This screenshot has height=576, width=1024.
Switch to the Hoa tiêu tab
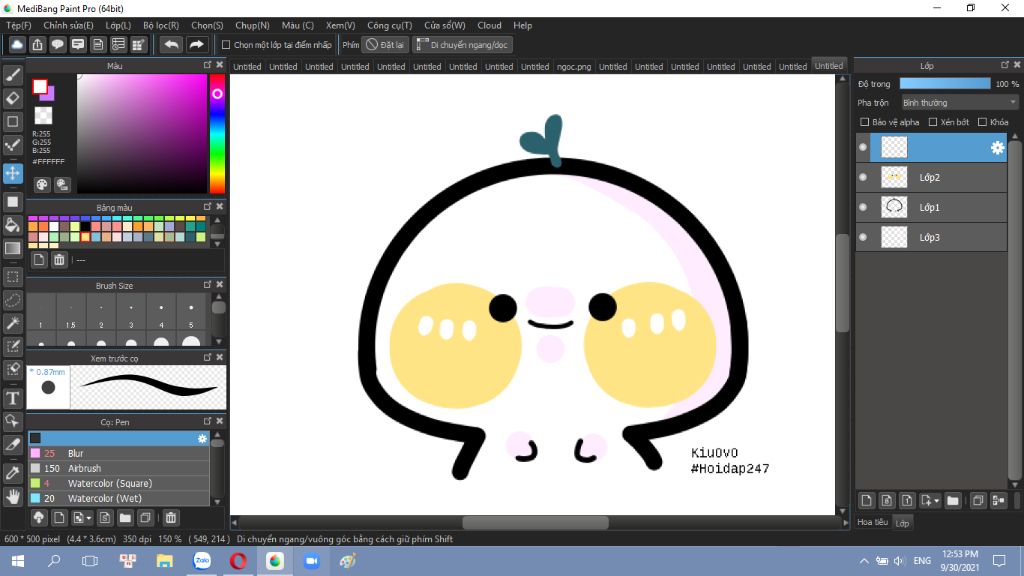[872, 522]
